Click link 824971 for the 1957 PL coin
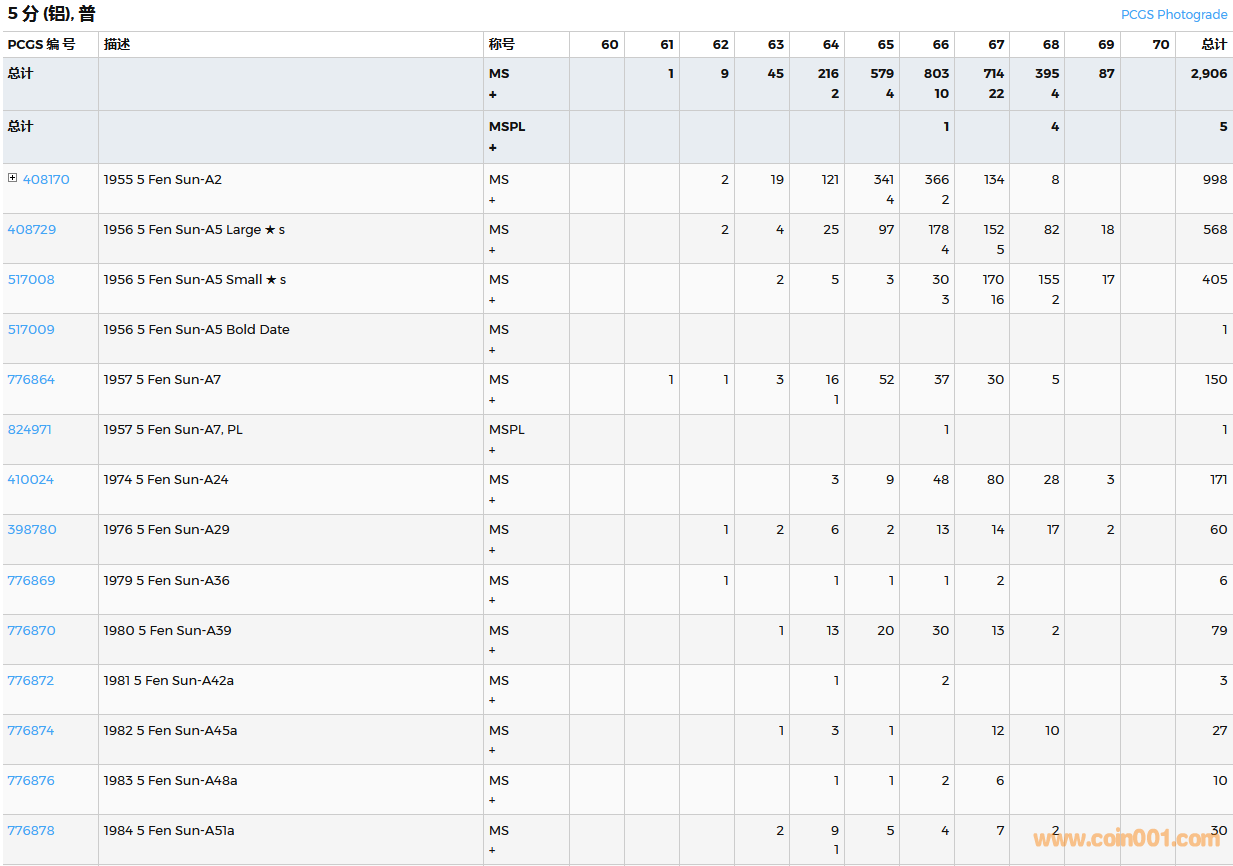The height and width of the screenshot is (866, 1233). click(30, 429)
